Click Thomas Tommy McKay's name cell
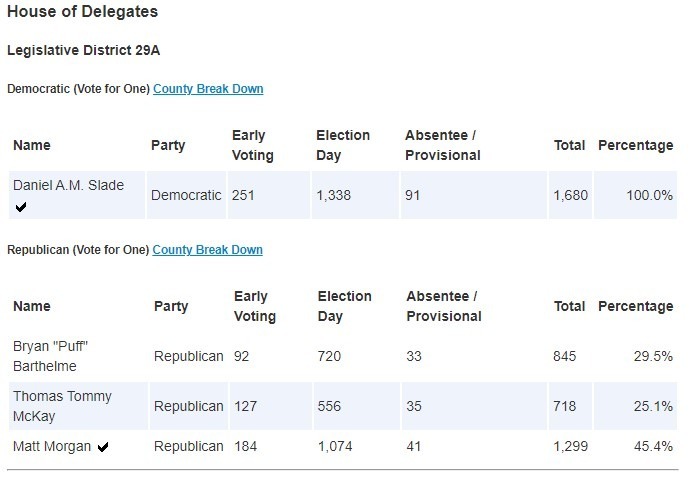 78,406
